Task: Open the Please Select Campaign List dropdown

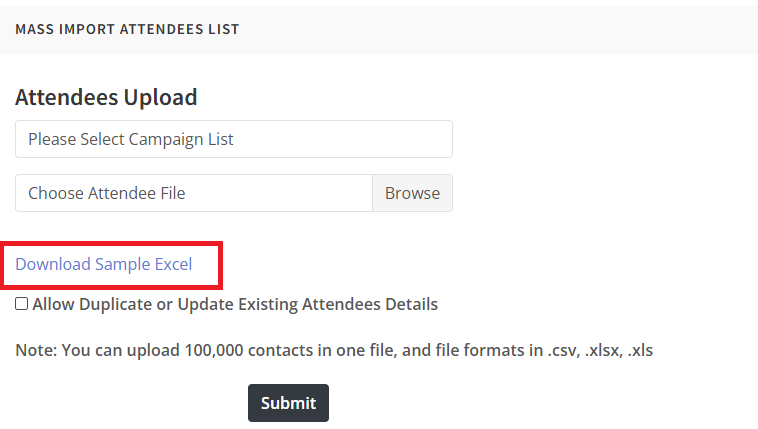Action: tap(233, 140)
